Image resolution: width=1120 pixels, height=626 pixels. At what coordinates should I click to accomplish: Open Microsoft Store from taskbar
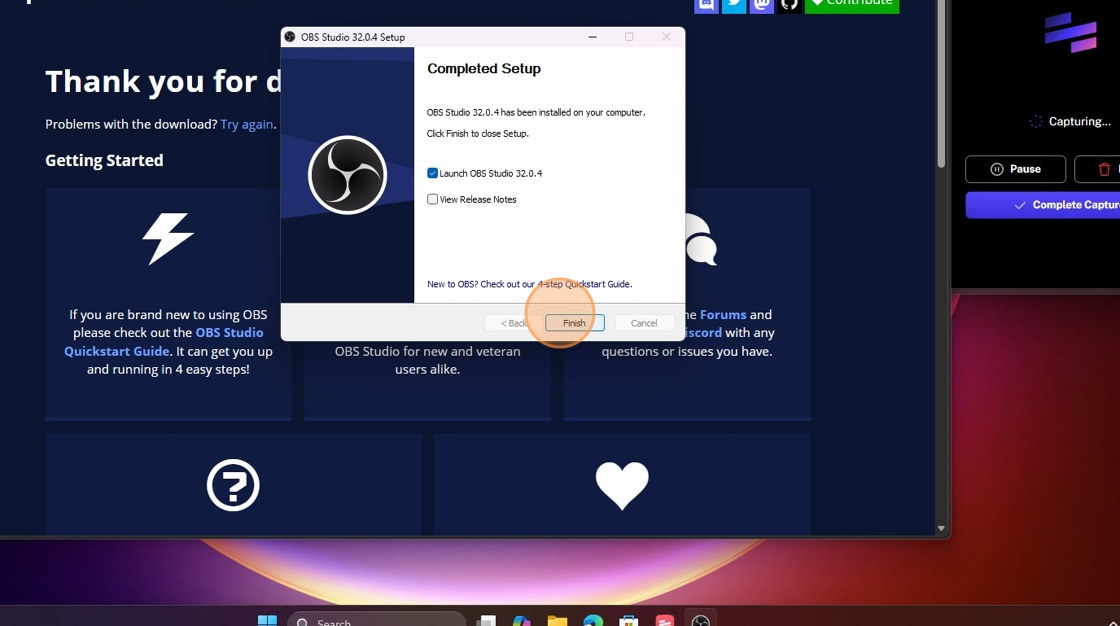pos(629,620)
